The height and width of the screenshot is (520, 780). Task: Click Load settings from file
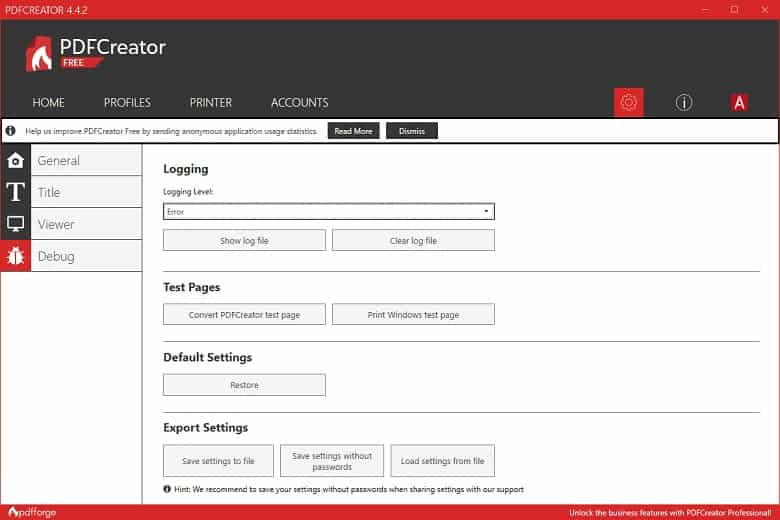click(x=442, y=461)
